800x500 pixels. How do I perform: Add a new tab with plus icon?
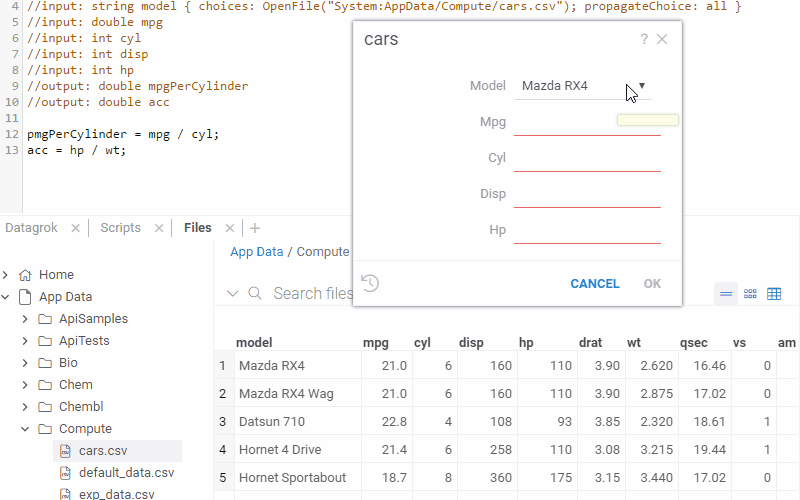tap(254, 228)
